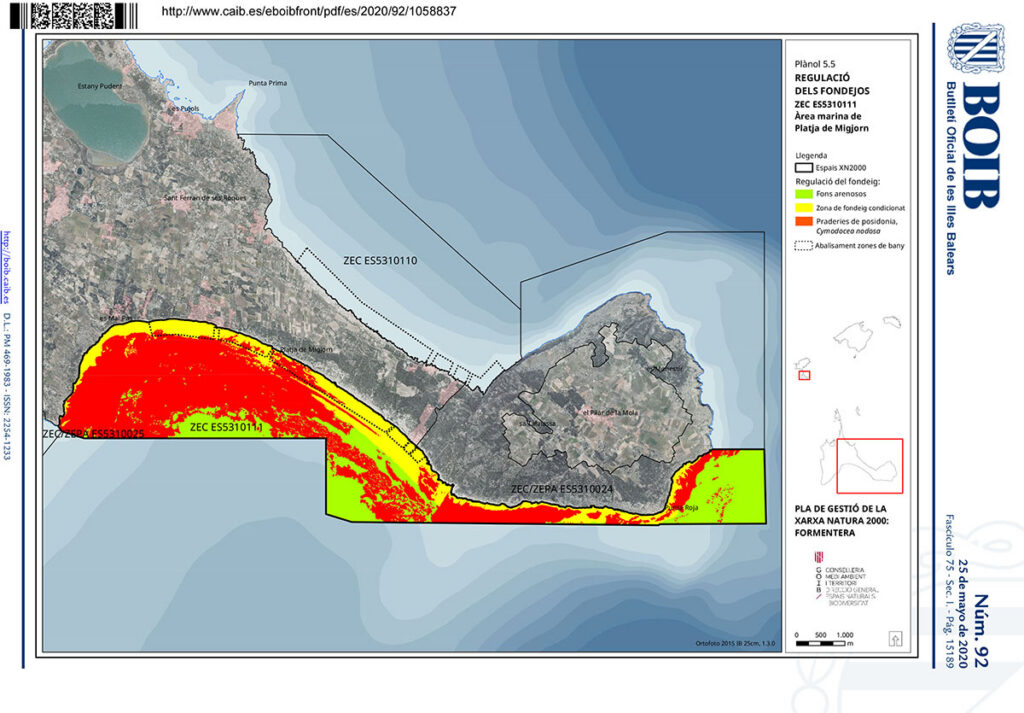Viewport: 1024px width, 713px height.
Task: Click the GOIB government coat of arms
Action: pyautogui.click(x=818, y=557)
